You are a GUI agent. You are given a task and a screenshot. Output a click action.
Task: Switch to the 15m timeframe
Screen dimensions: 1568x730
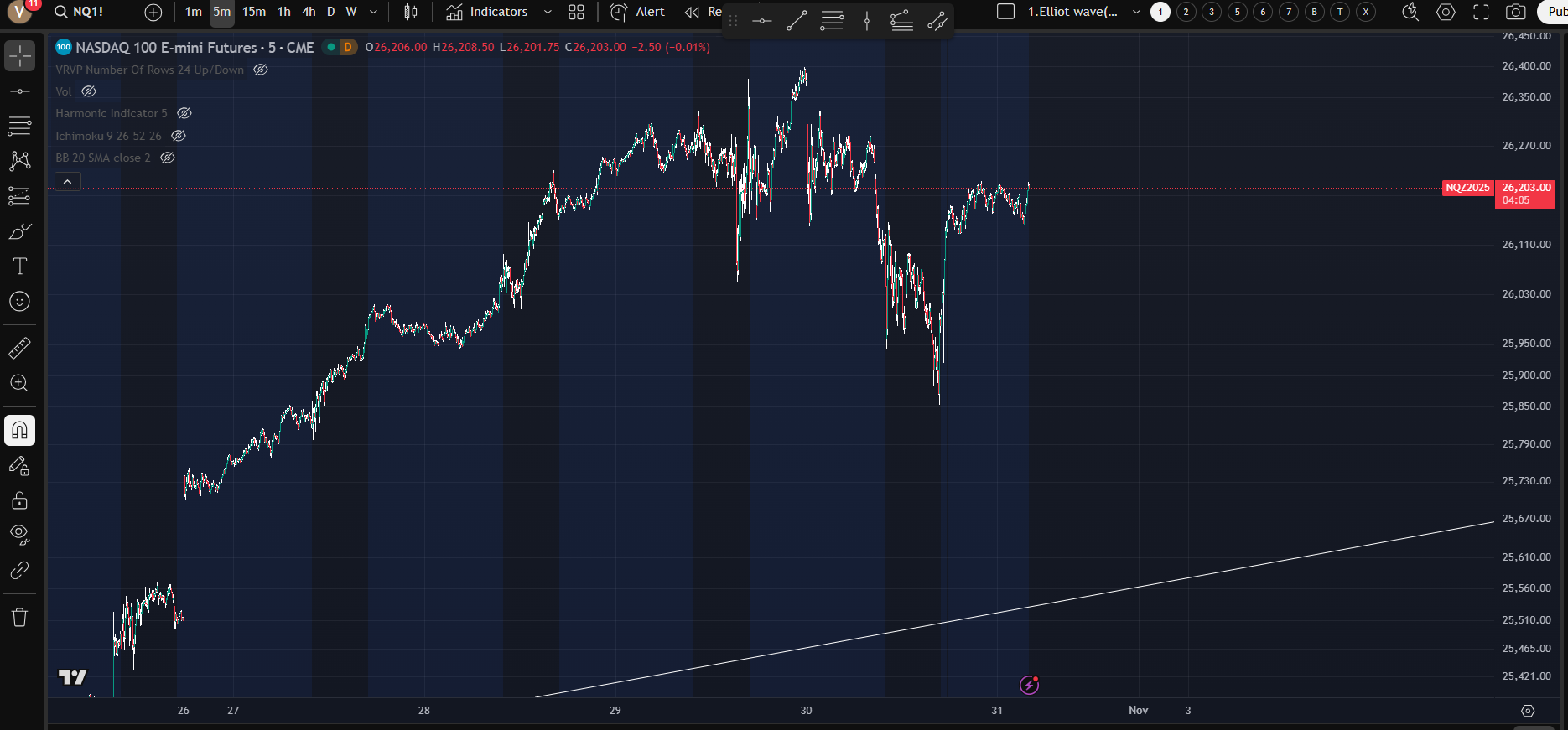[253, 12]
